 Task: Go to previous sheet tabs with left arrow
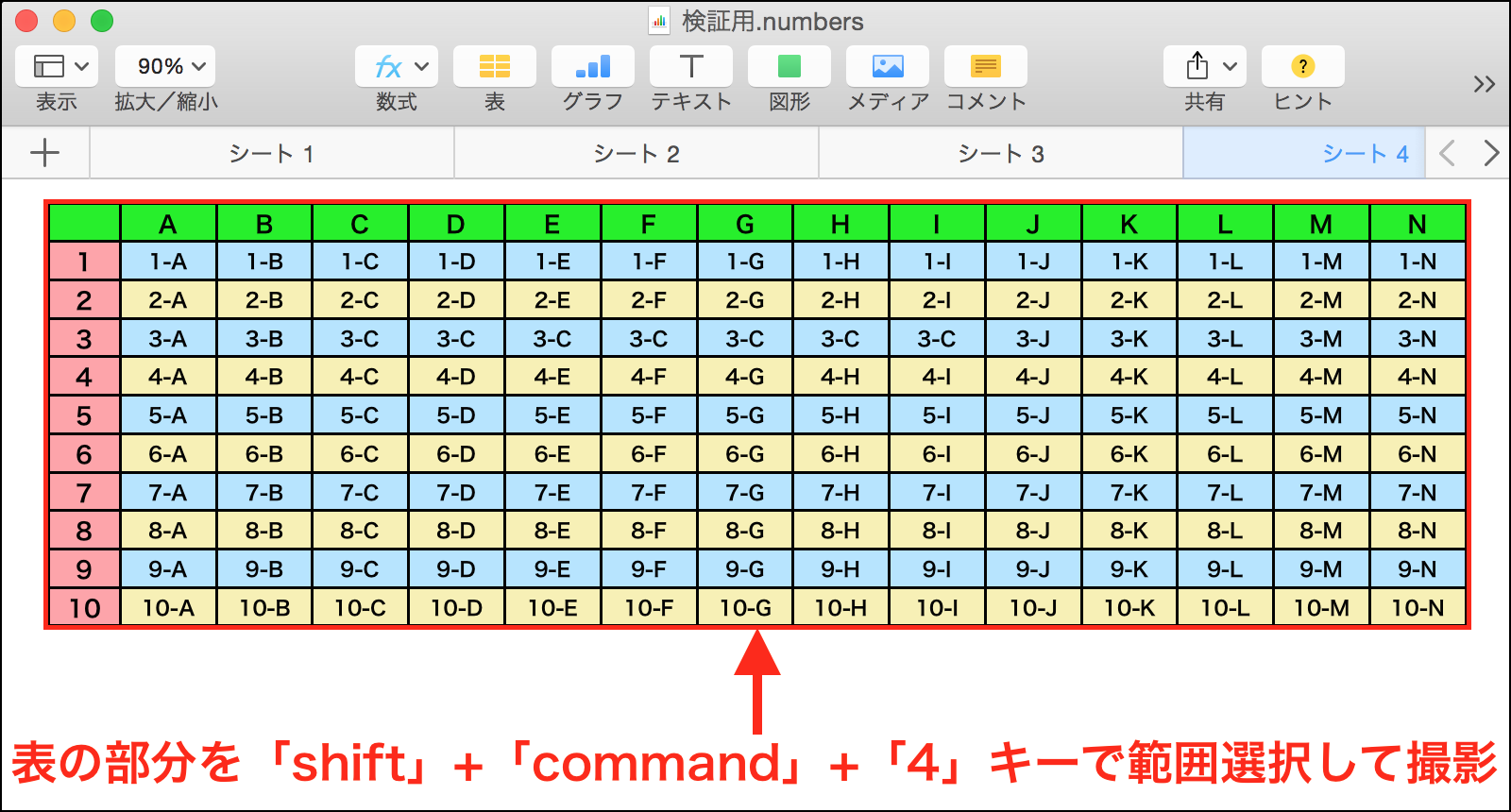click(1447, 153)
